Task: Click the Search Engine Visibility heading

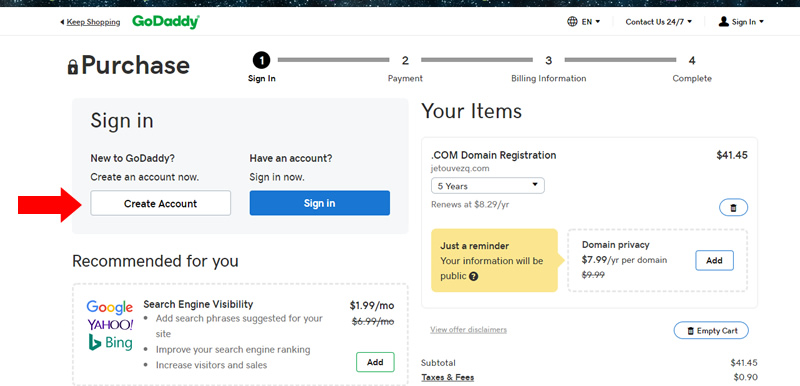Action: click(198, 304)
